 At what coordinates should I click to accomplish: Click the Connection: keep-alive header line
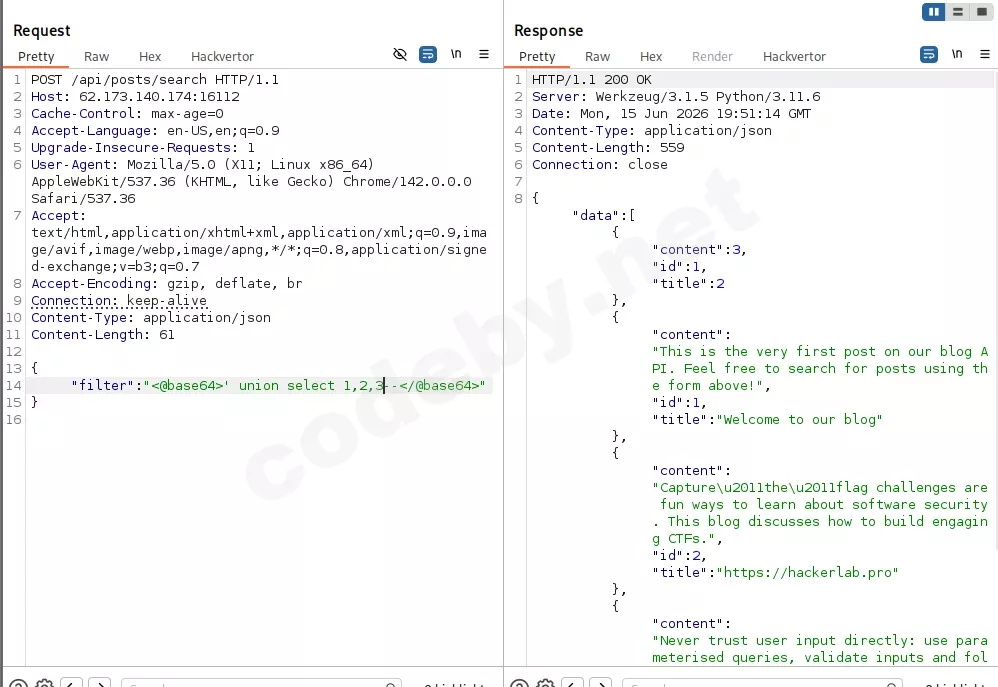coord(119,301)
